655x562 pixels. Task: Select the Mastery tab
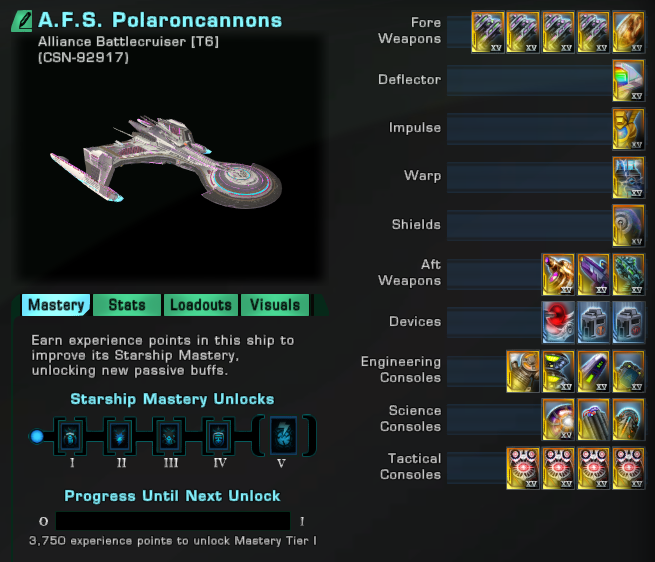point(56,305)
